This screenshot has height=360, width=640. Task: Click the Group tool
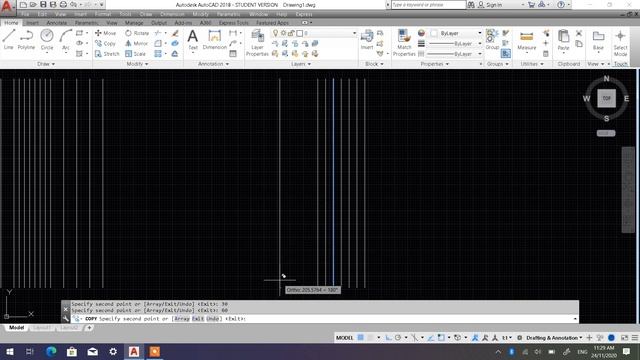point(492,40)
